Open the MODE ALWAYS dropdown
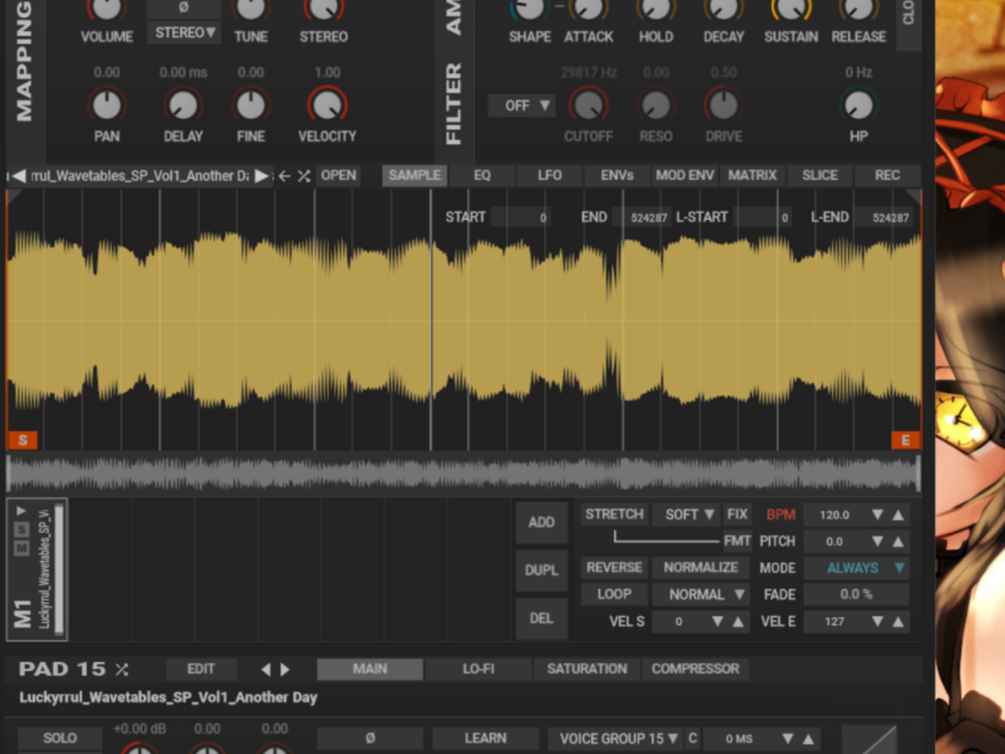The image size is (1005, 754). [x=856, y=568]
